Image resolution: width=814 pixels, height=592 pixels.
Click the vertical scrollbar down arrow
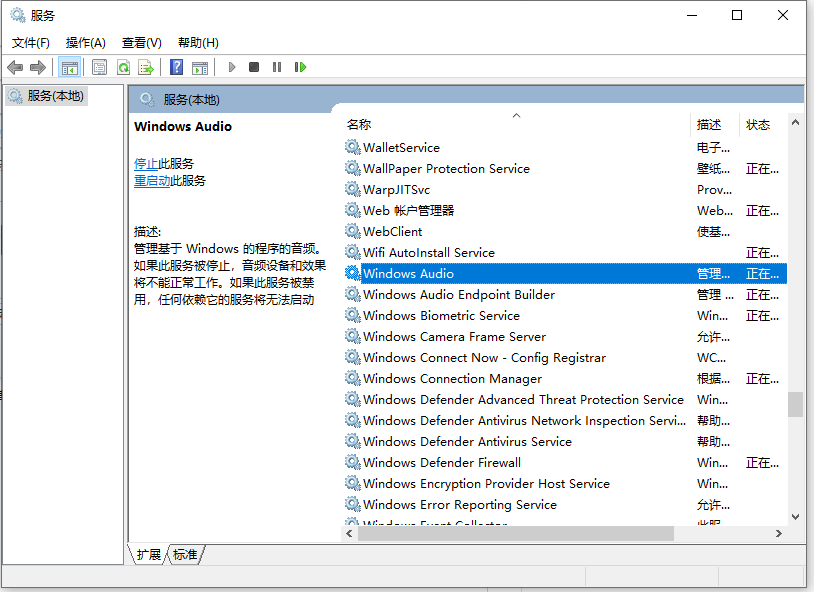pos(795,517)
